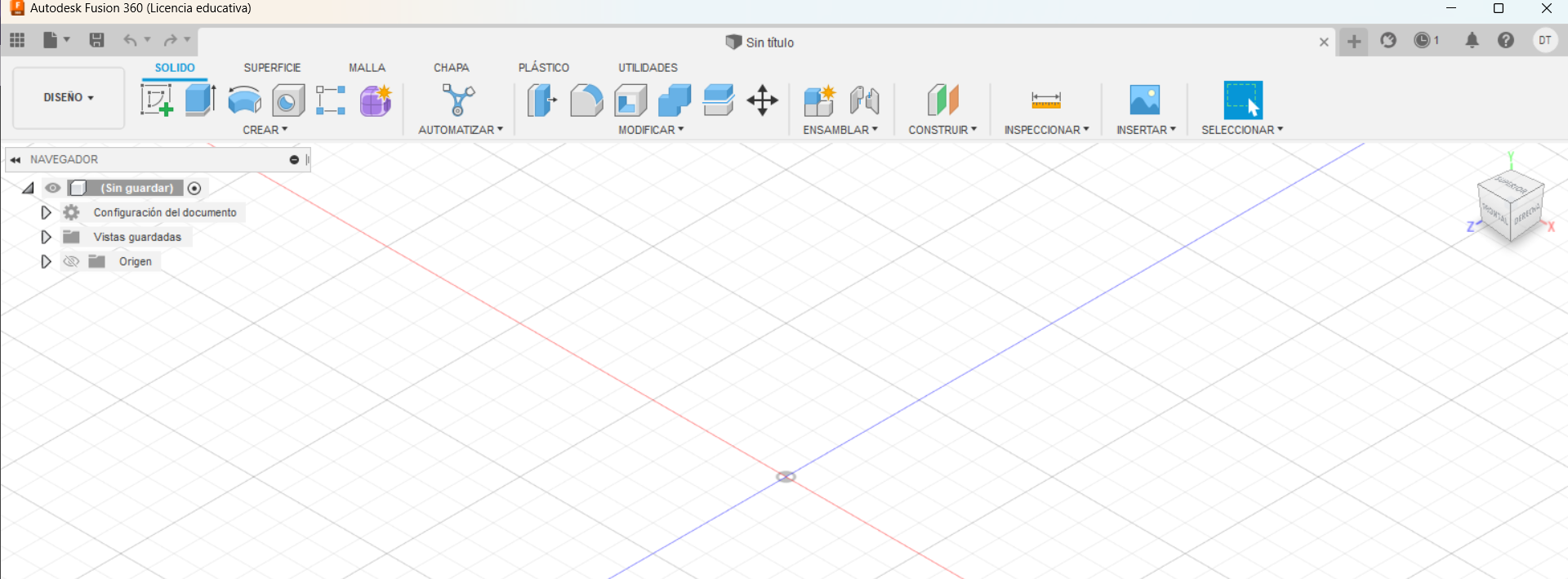
Task: Open the notifications bell
Action: tap(1472, 40)
